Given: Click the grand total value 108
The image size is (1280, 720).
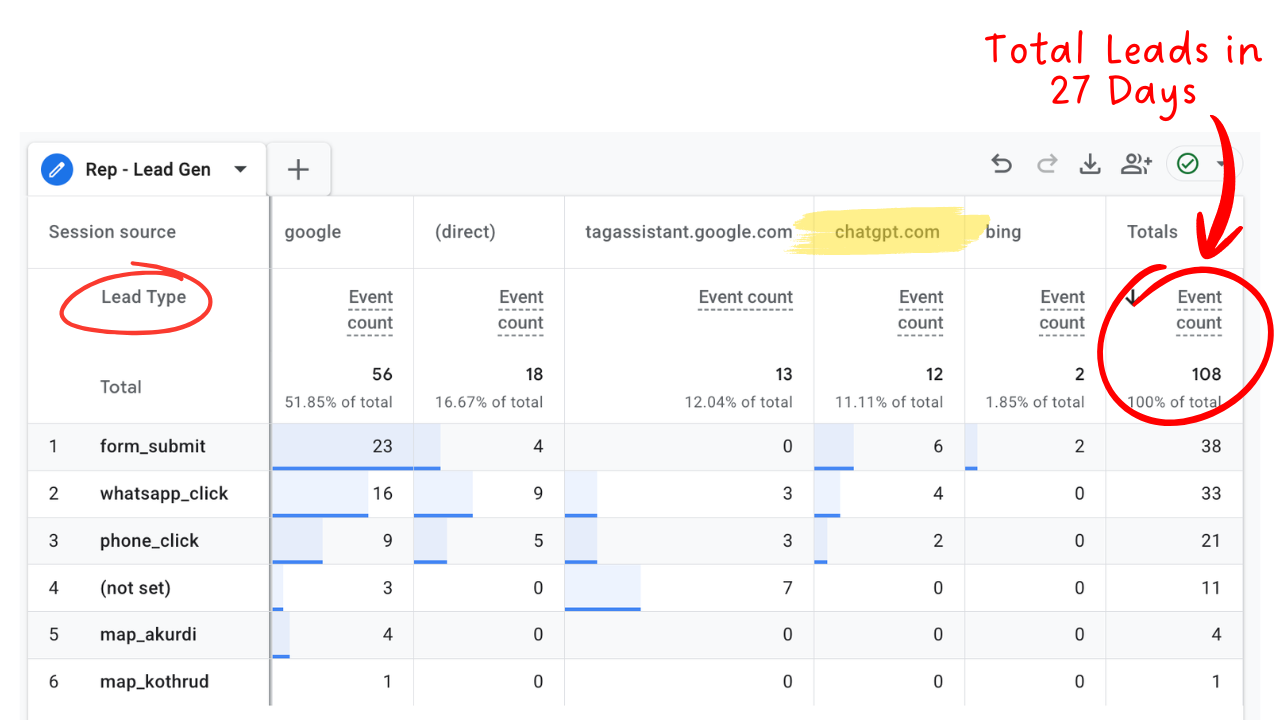Looking at the screenshot, I should coord(1206,374).
